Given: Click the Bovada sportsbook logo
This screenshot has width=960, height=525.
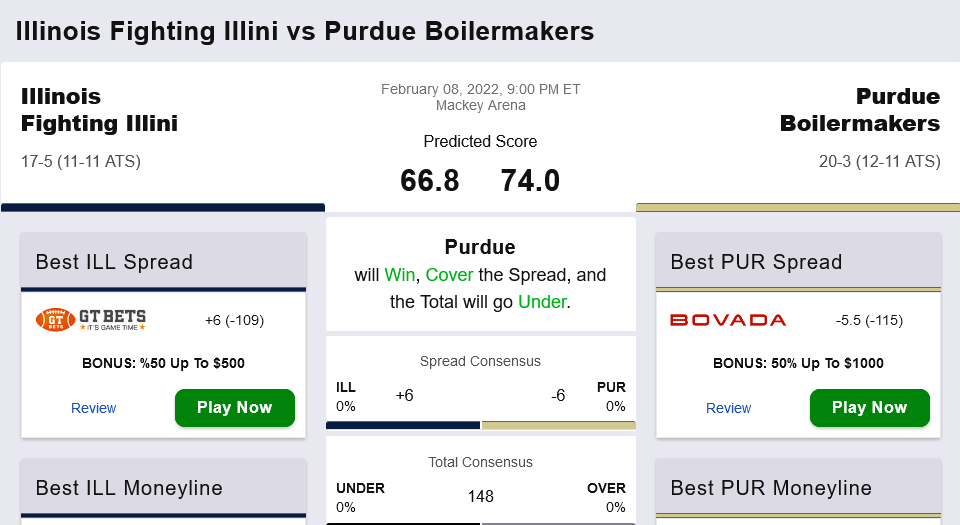Looking at the screenshot, I should tap(728, 320).
